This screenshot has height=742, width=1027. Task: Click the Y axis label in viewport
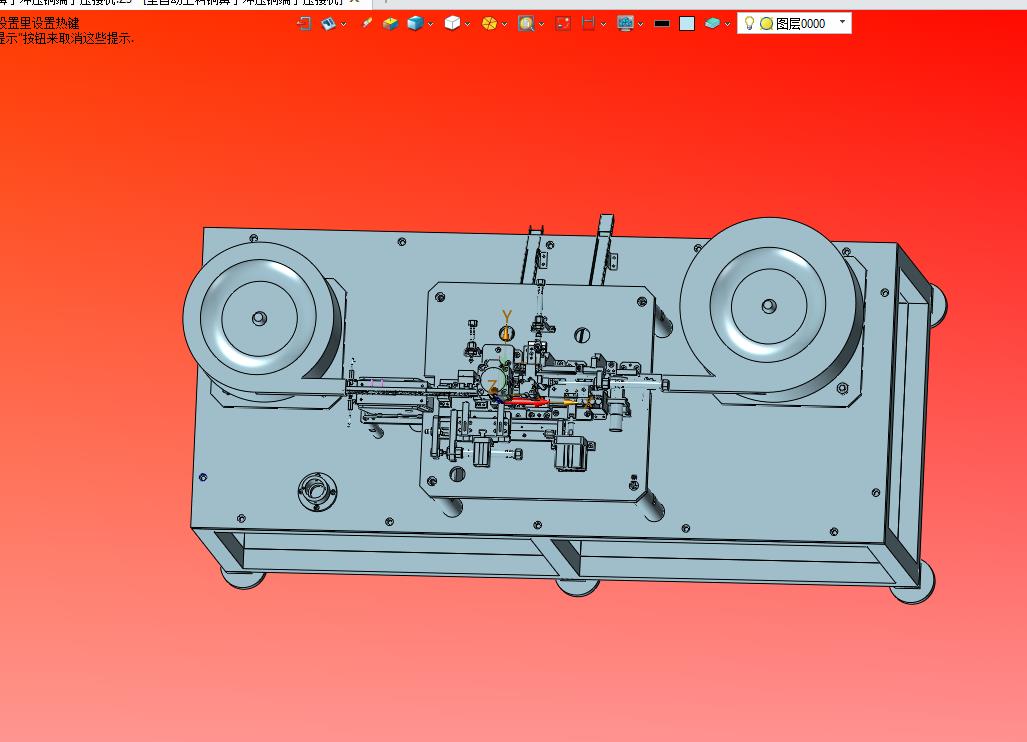[506, 316]
